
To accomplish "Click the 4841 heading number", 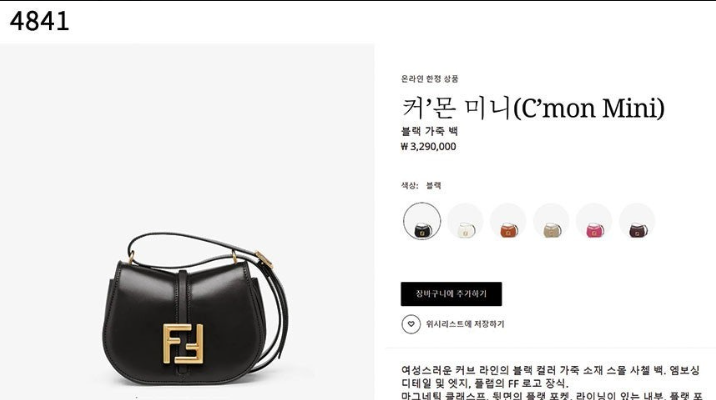I will point(40,21).
